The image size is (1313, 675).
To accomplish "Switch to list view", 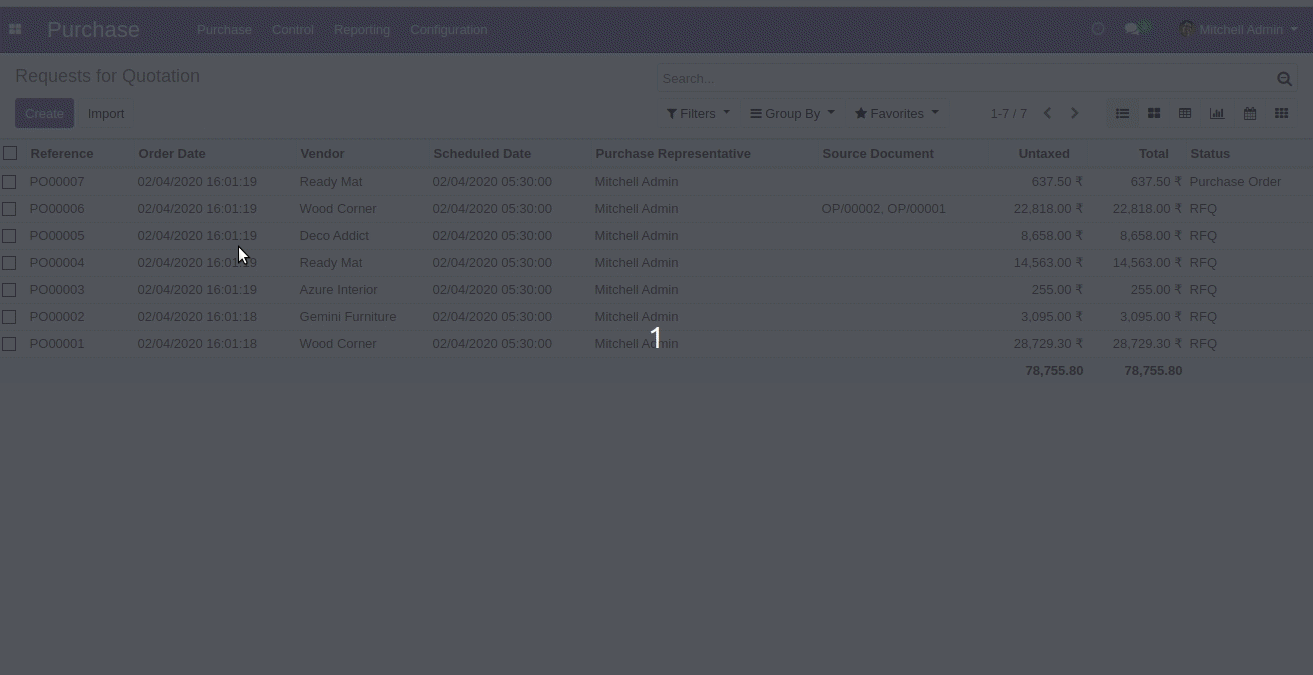I will coord(1122,114).
